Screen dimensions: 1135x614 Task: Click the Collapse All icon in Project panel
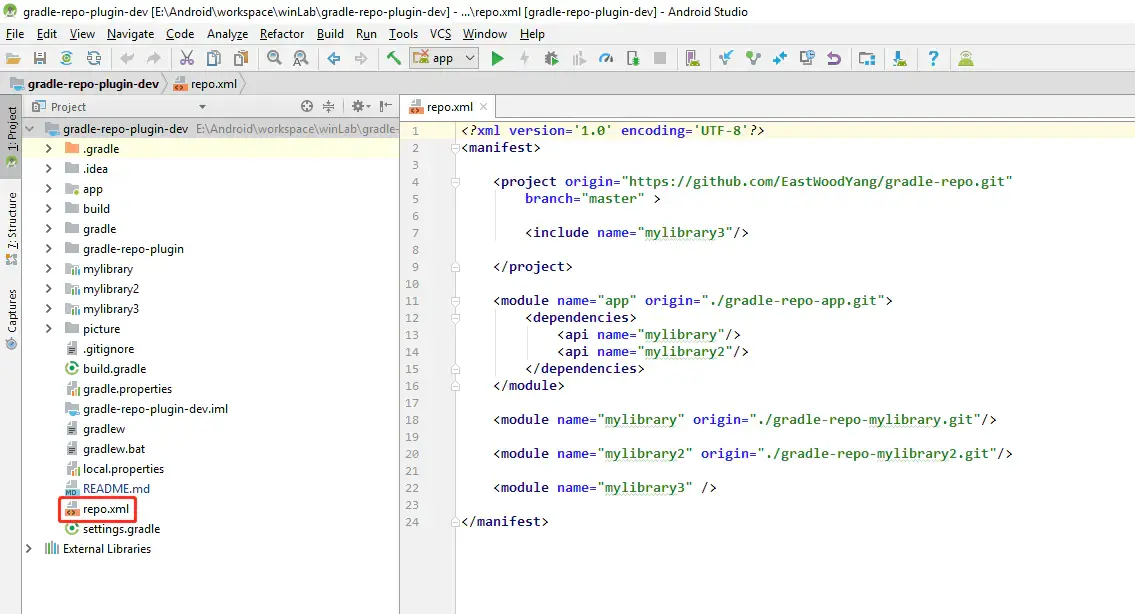(329, 106)
